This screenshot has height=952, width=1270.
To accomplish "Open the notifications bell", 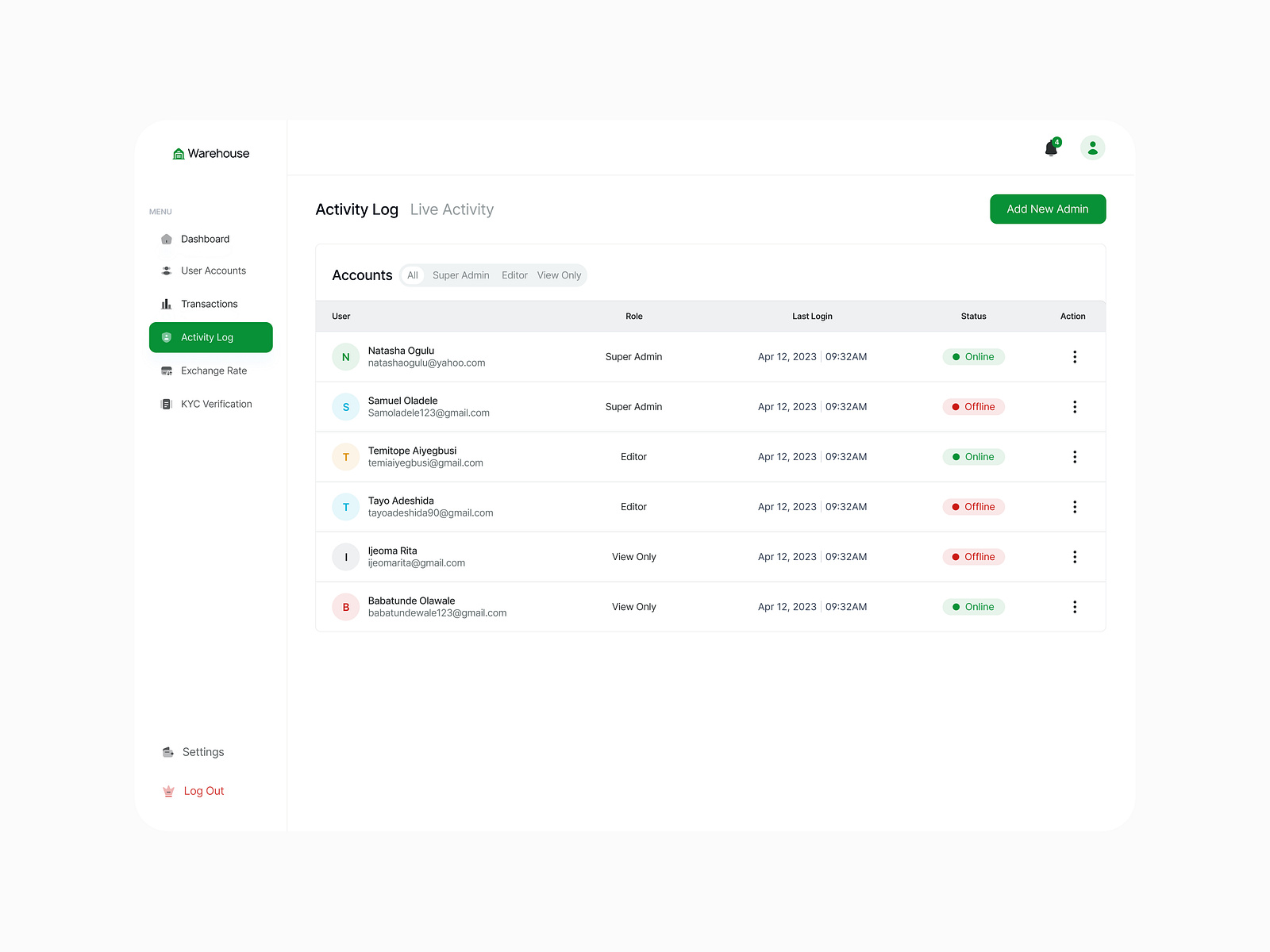I will (x=1052, y=148).
